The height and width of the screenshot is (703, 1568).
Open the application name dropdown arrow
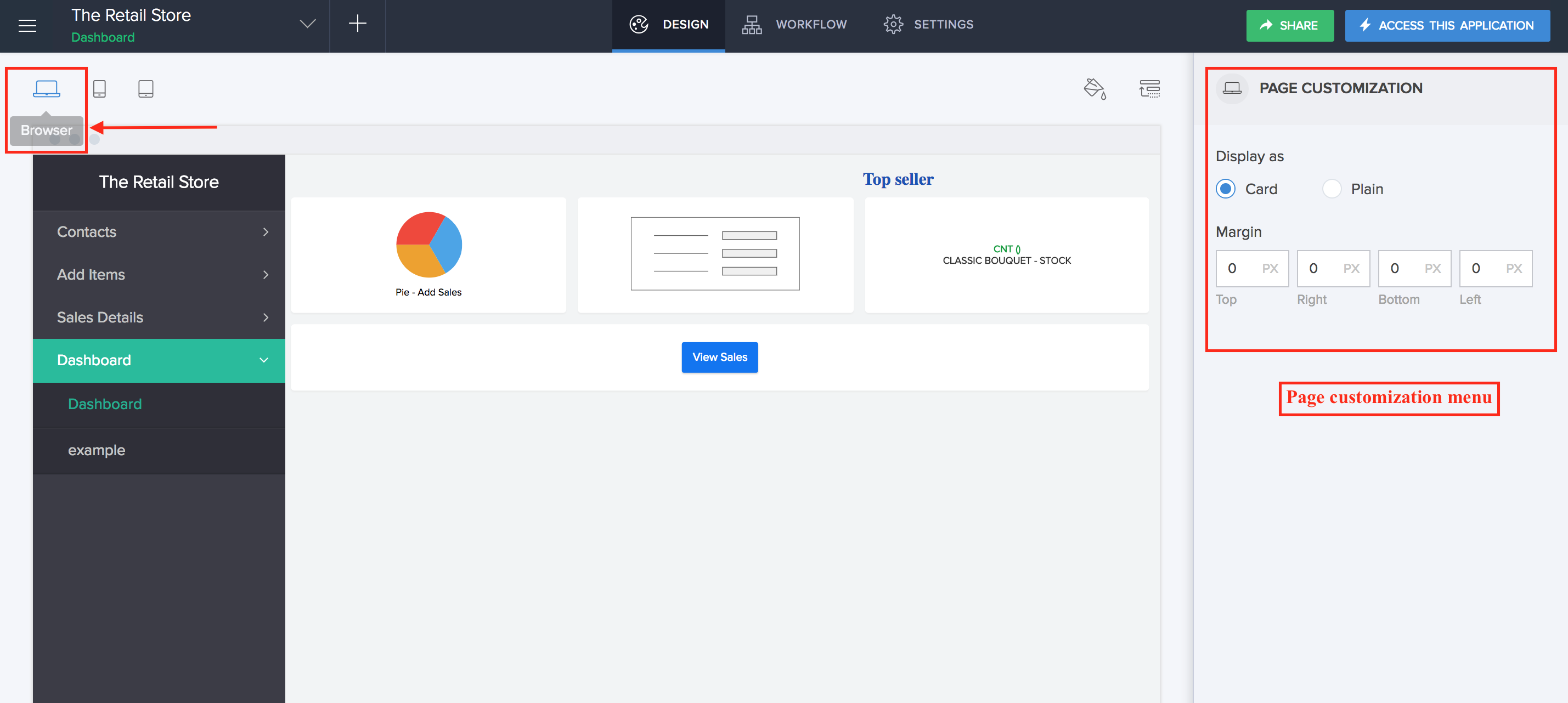[307, 24]
